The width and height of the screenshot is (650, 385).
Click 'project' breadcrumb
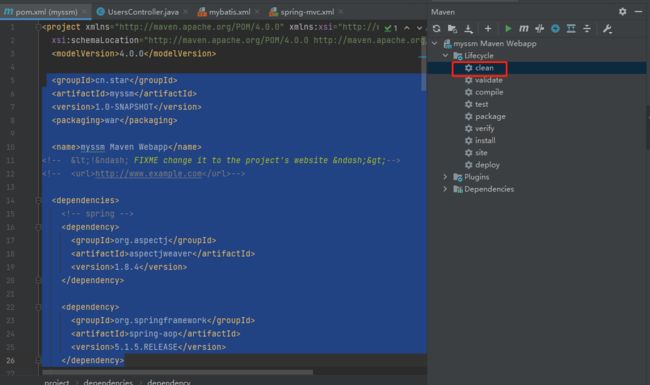tap(57, 382)
